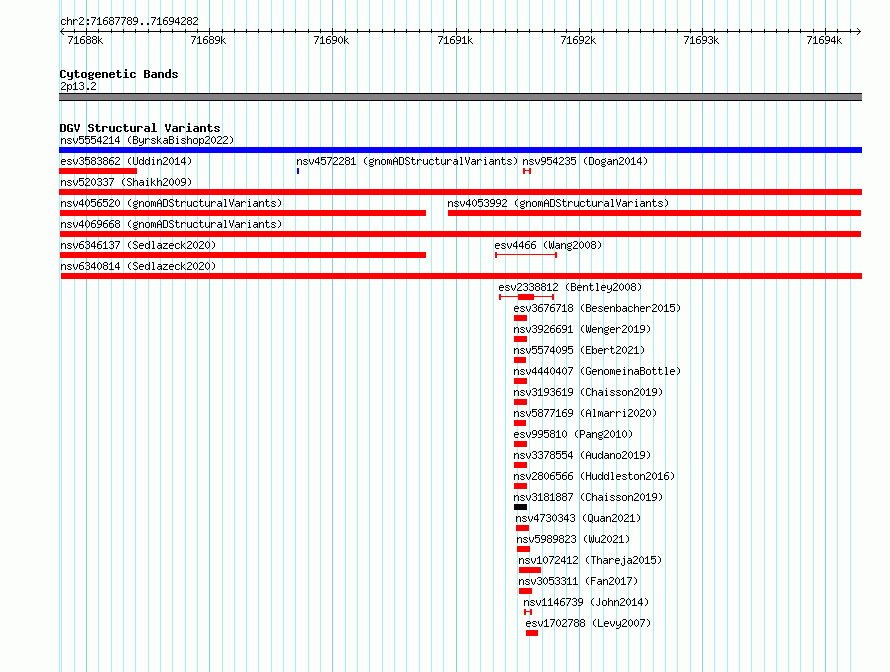Click the esv4466 thin red interval line

(526, 255)
